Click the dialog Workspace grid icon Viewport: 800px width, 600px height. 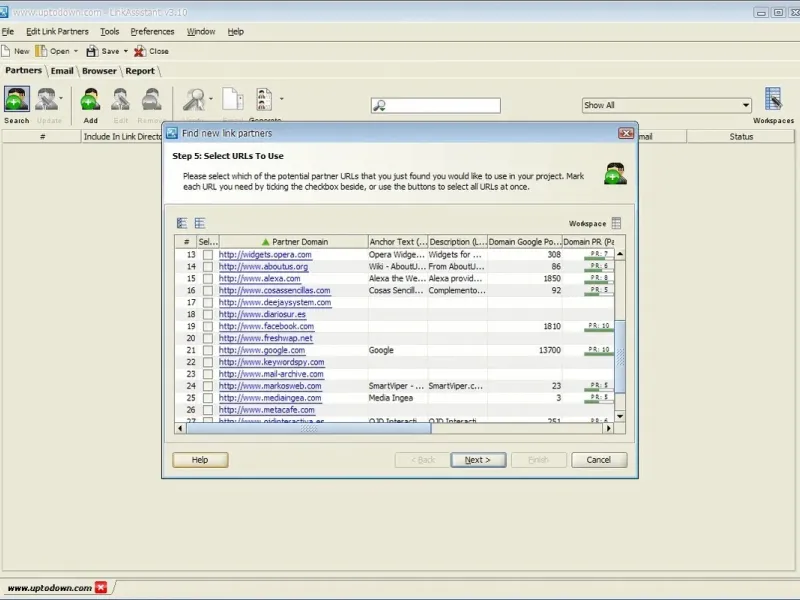click(616, 223)
